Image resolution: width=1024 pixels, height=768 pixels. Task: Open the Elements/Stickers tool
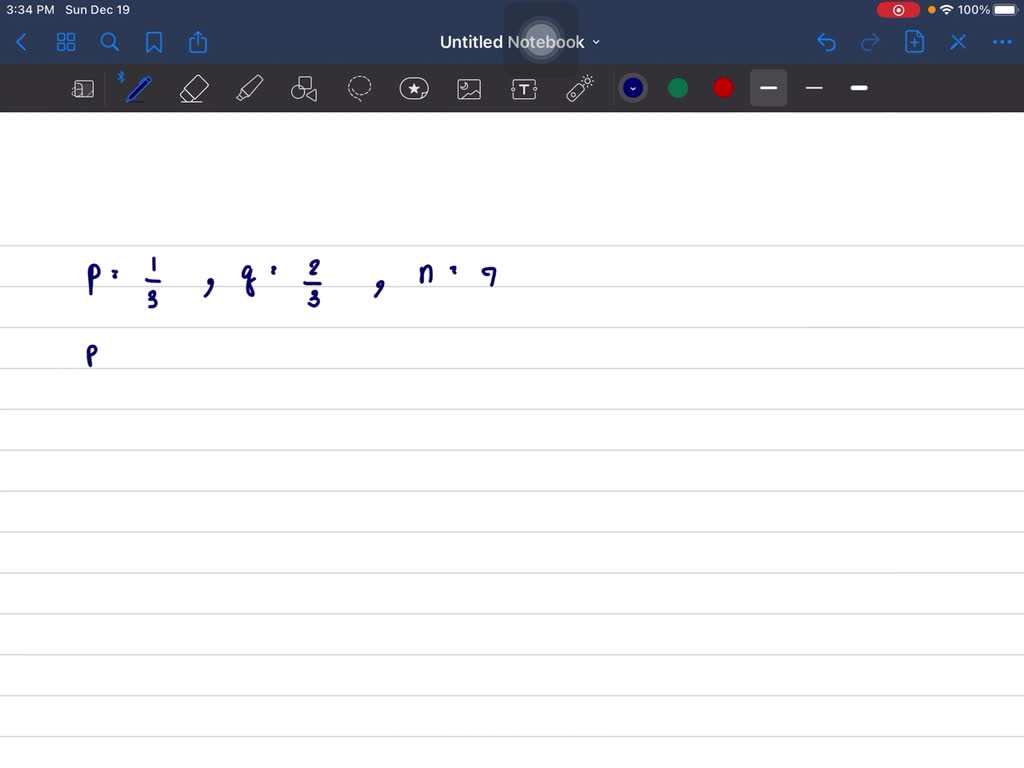pos(414,88)
